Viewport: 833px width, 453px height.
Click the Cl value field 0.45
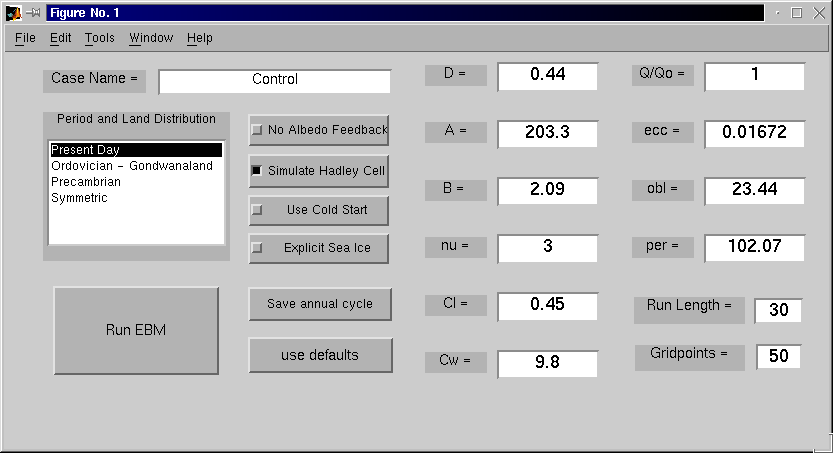pos(548,306)
